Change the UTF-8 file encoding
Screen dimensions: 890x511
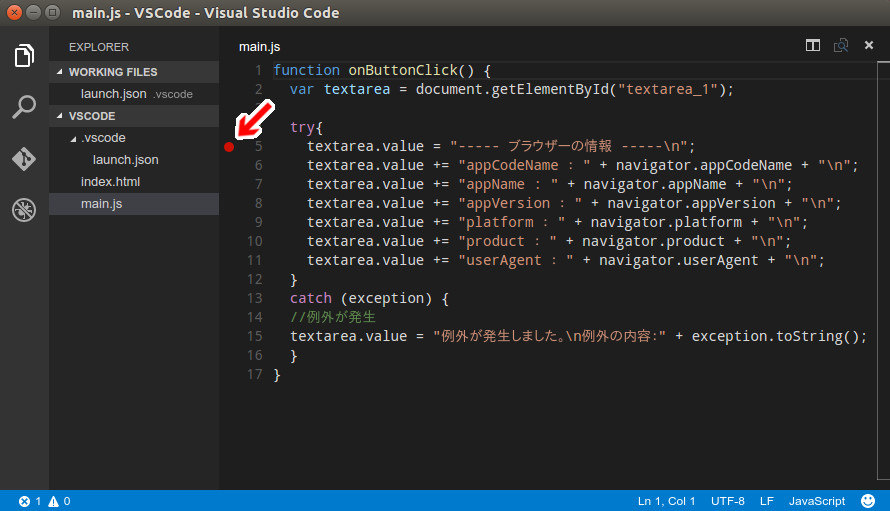(728, 501)
